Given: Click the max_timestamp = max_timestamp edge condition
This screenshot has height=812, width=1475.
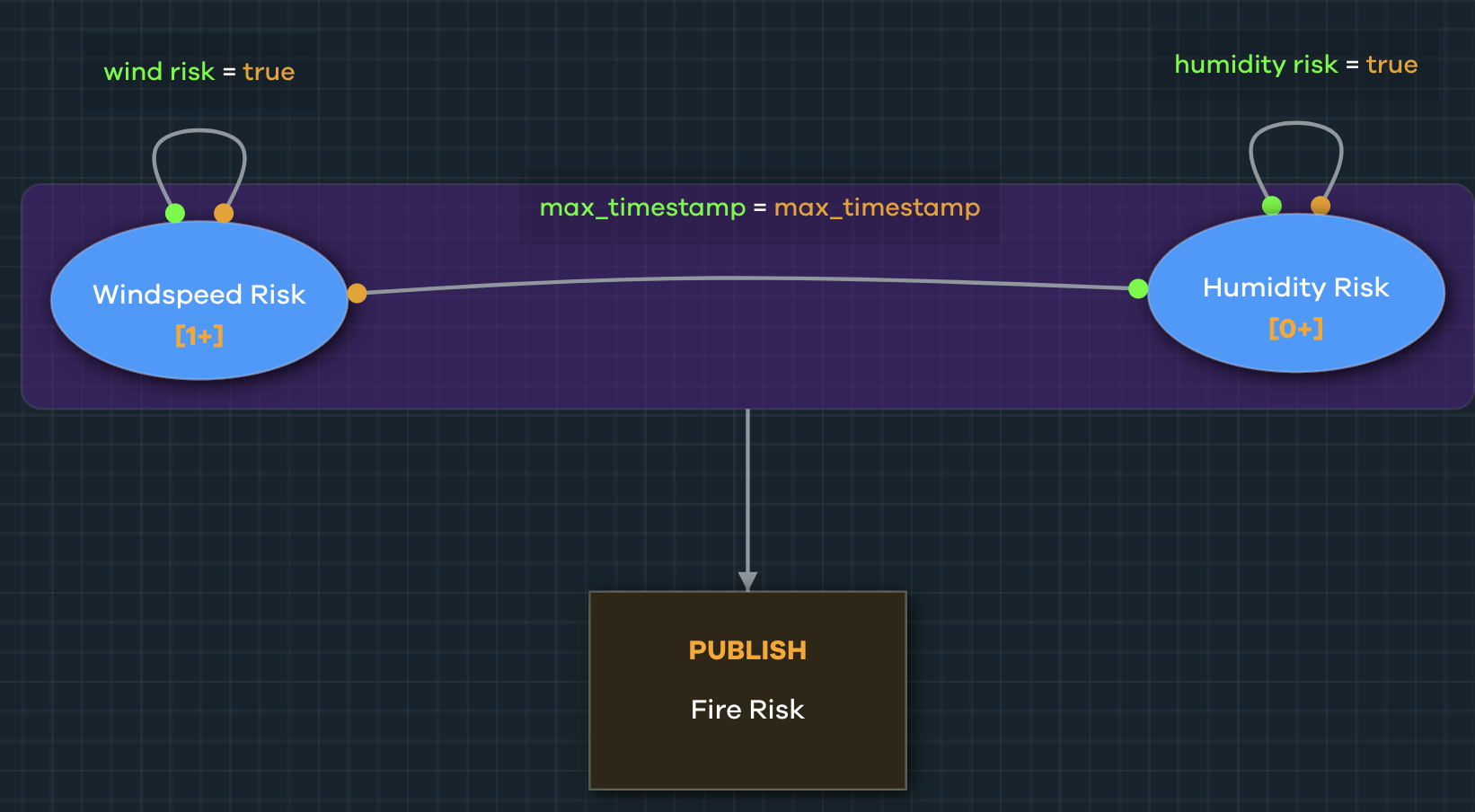Looking at the screenshot, I should pos(759,207).
